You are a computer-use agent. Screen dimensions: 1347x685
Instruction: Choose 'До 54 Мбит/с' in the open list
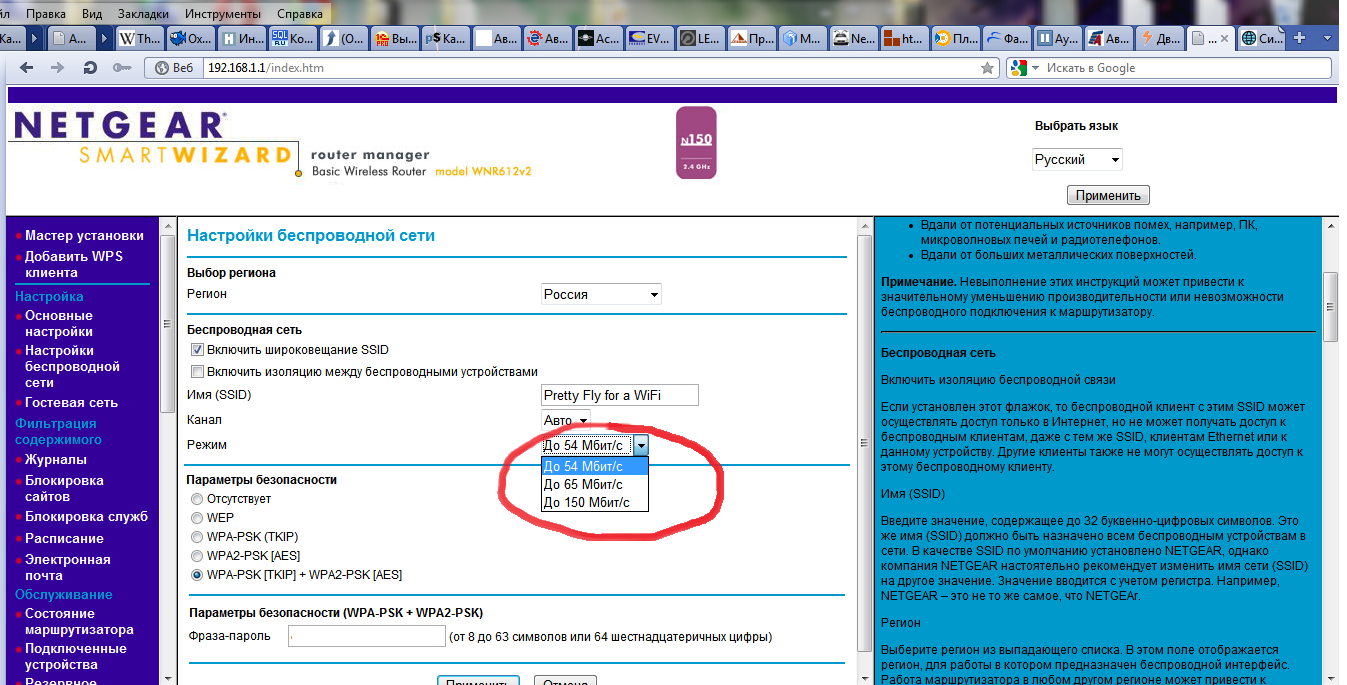coord(595,467)
